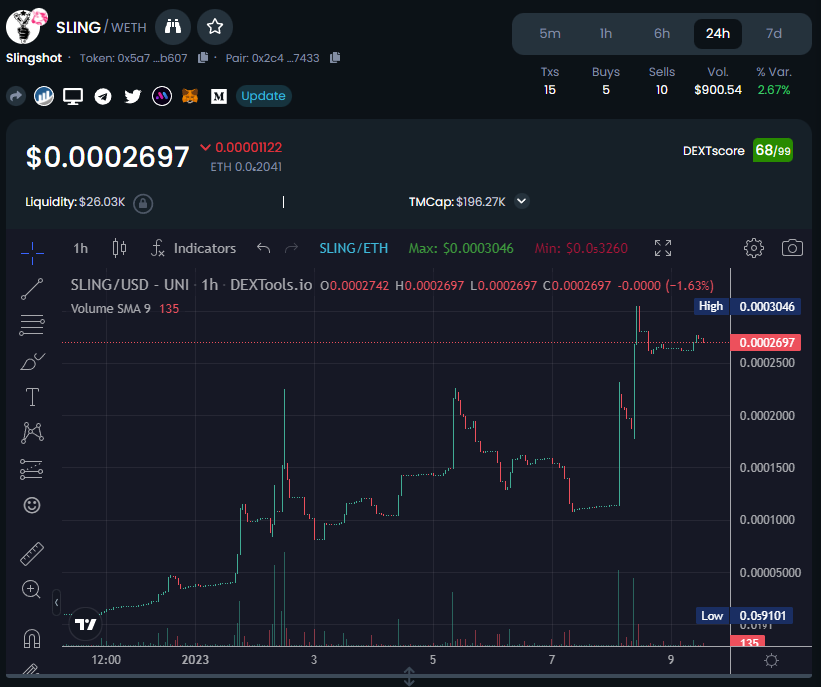This screenshot has width=821, height=687.
Task: Click the SLING/USD chart title legend
Action: pyautogui.click(x=191, y=285)
